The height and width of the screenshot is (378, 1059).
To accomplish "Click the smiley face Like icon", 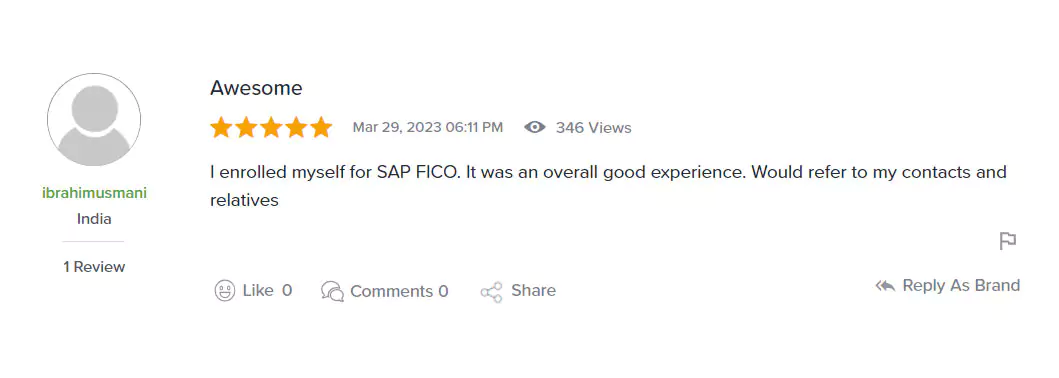I will 224,291.
